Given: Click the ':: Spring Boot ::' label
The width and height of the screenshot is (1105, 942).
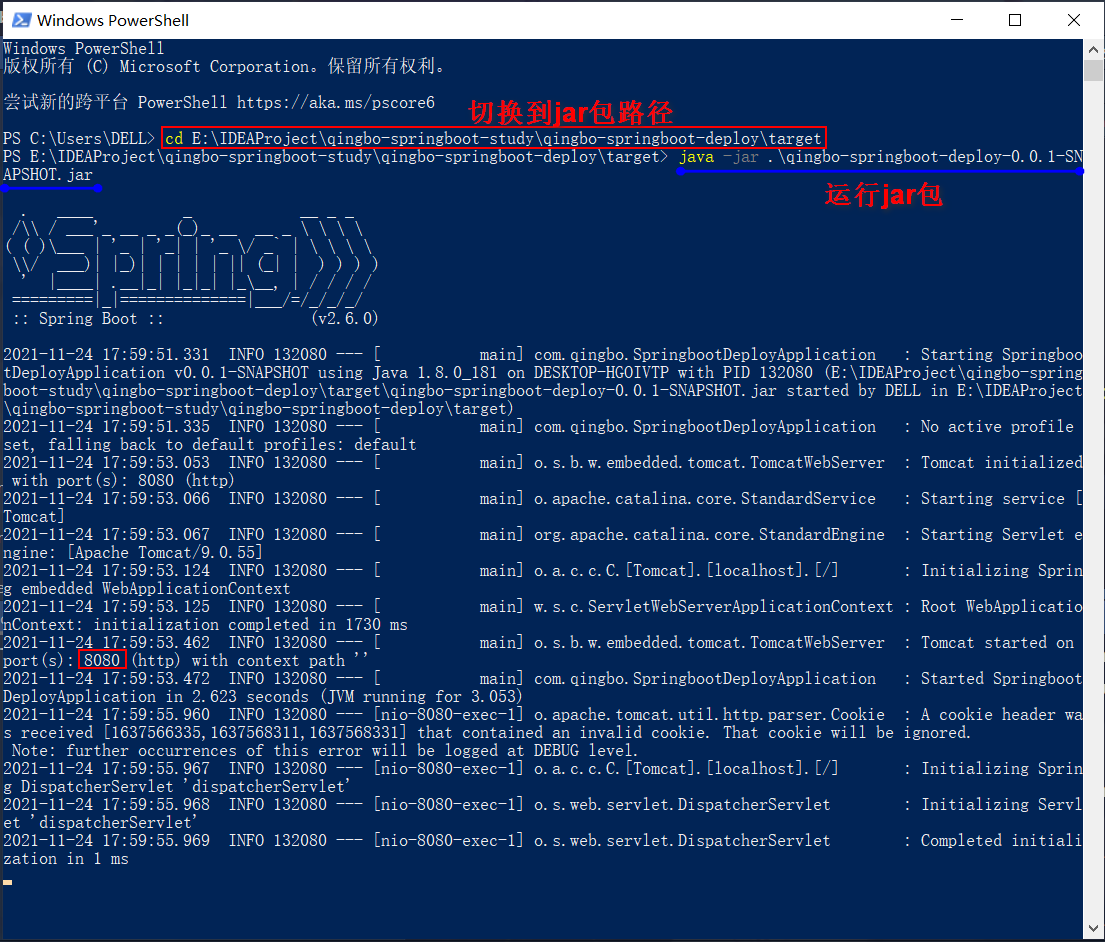Looking at the screenshot, I should 88,318.
